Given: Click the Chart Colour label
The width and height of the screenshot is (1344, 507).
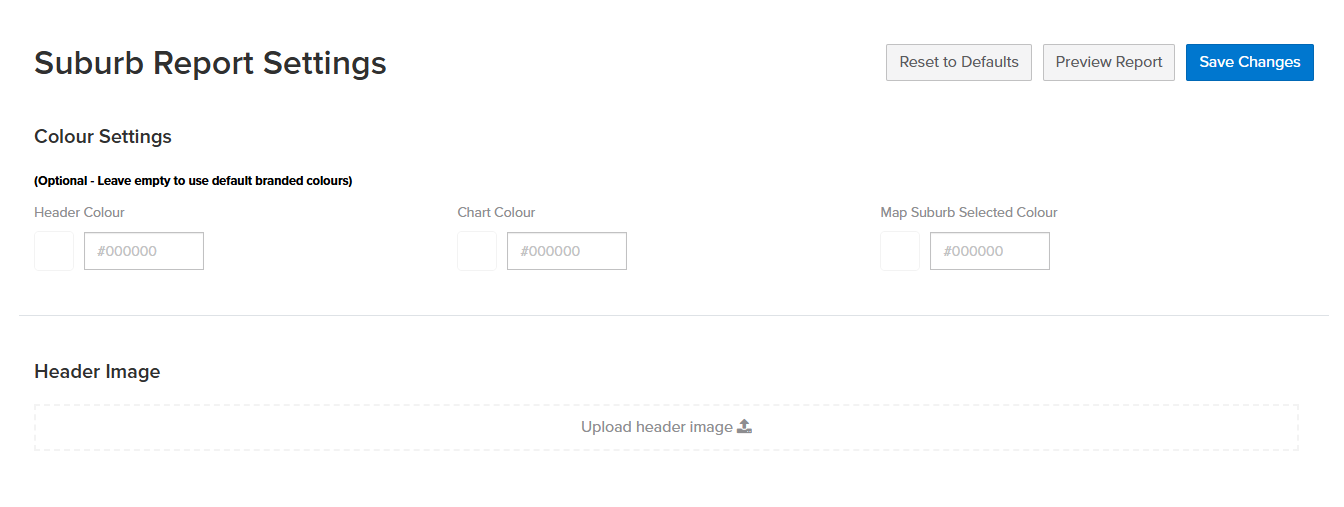Looking at the screenshot, I should click(x=496, y=212).
